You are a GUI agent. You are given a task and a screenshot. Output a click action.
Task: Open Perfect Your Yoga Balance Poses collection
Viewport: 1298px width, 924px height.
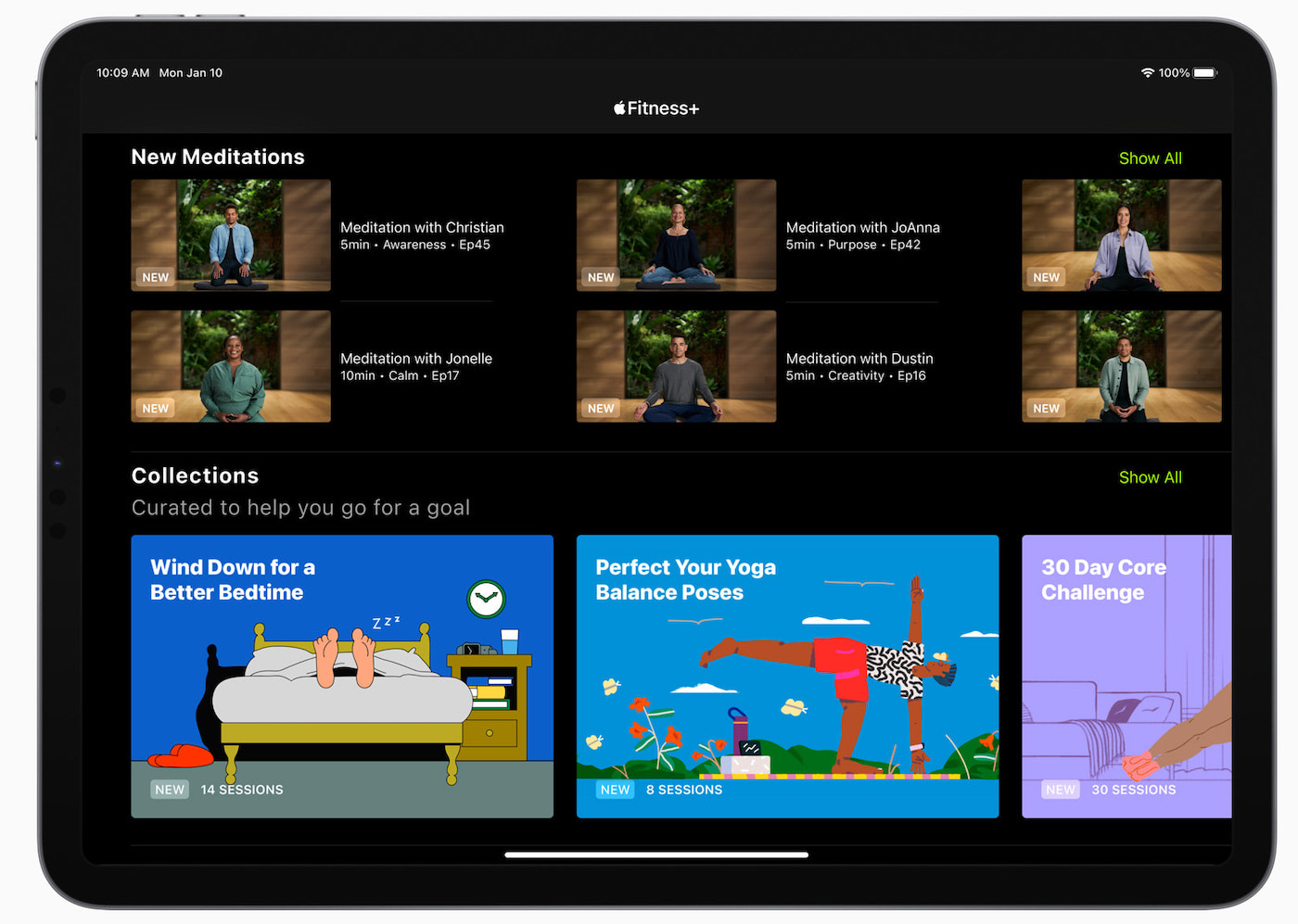787,677
